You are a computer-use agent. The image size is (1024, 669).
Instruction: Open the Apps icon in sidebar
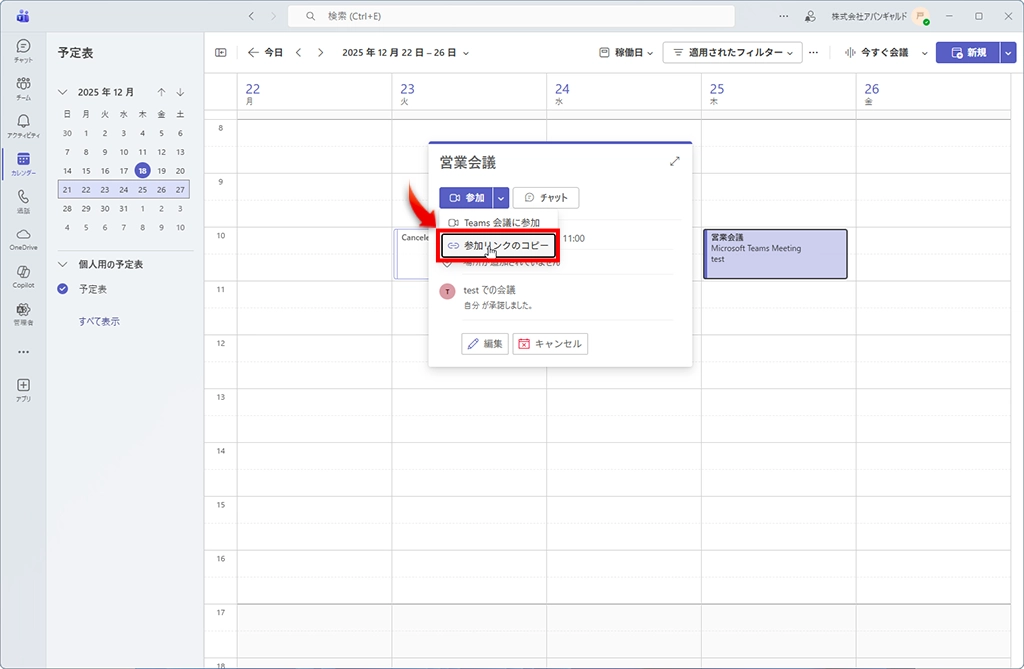pyautogui.click(x=23, y=389)
